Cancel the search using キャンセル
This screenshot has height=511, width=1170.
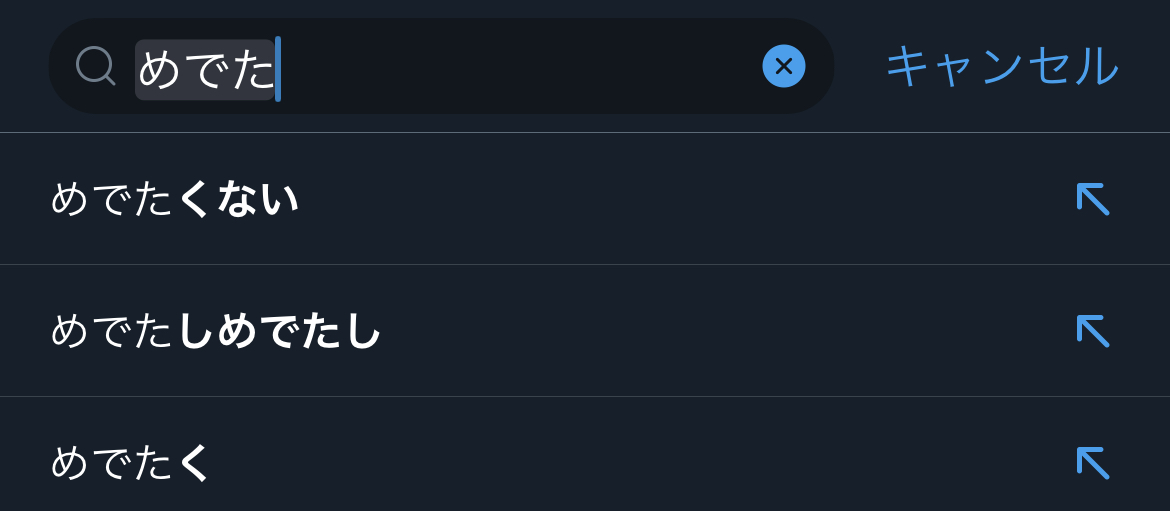[1002, 66]
